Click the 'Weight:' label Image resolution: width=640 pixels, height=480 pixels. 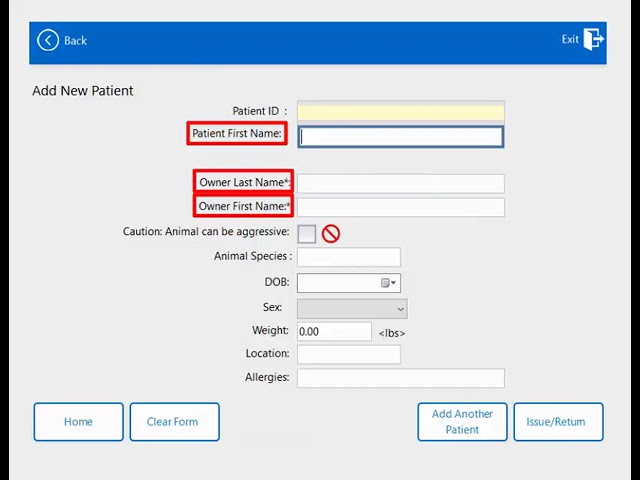(270, 330)
